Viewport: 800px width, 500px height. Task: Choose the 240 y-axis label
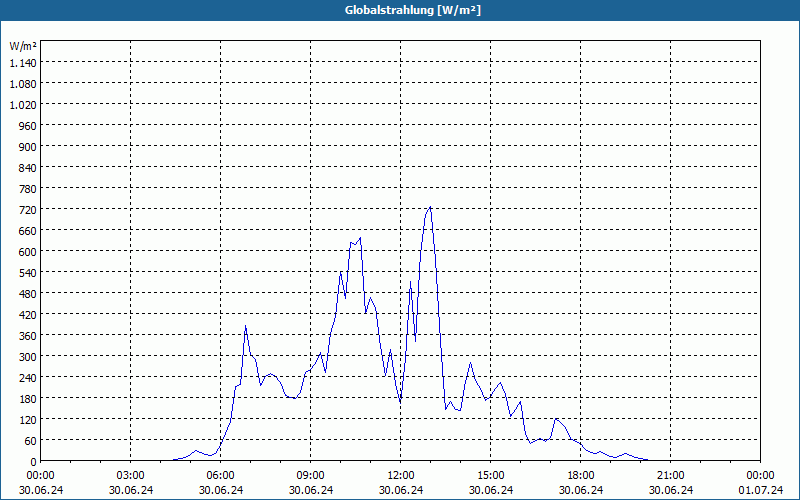pos(28,378)
